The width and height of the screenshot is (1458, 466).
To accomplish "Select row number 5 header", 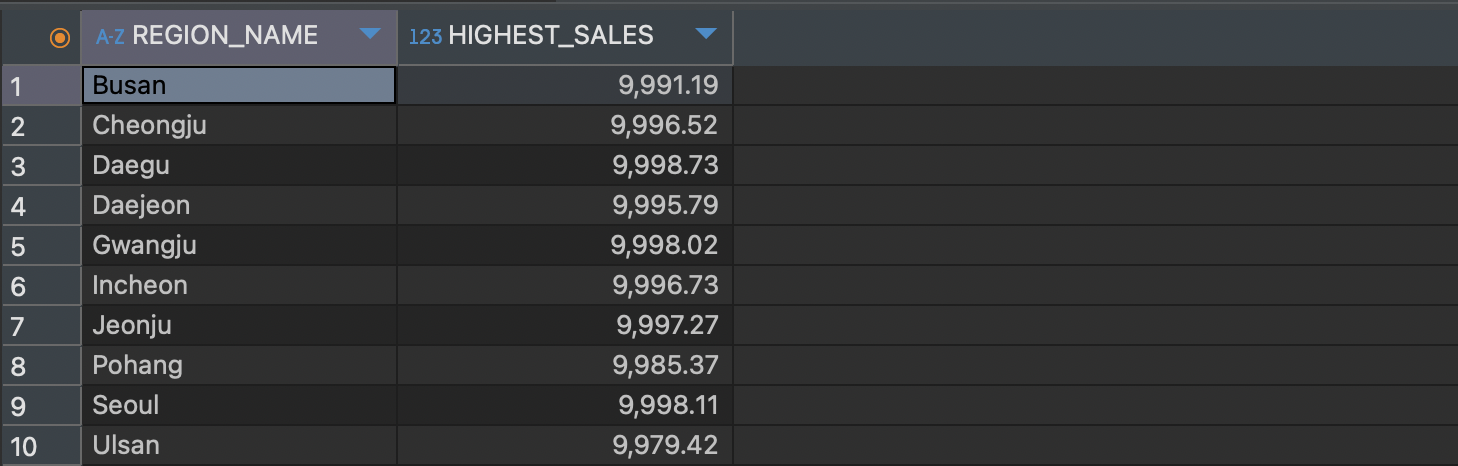I will click(40, 246).
